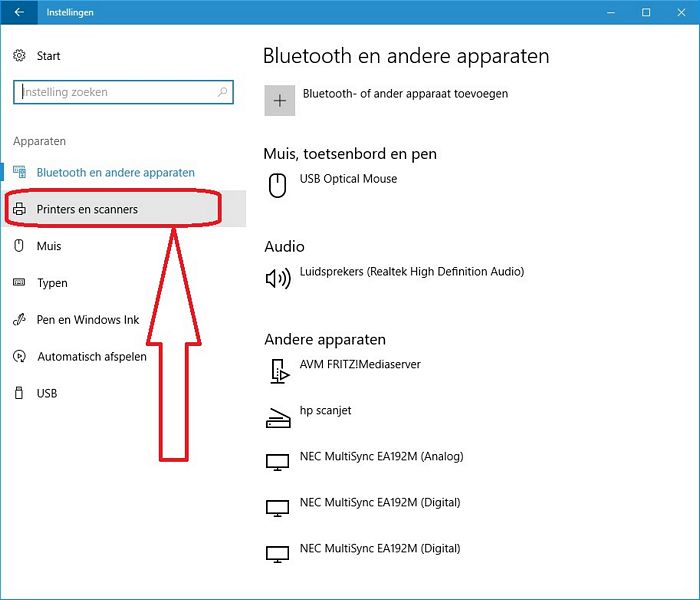Select 'Luidsprekers (Realtek High Definition Audio)' device
Screen dimensions: 700x600
pos(412,271)
